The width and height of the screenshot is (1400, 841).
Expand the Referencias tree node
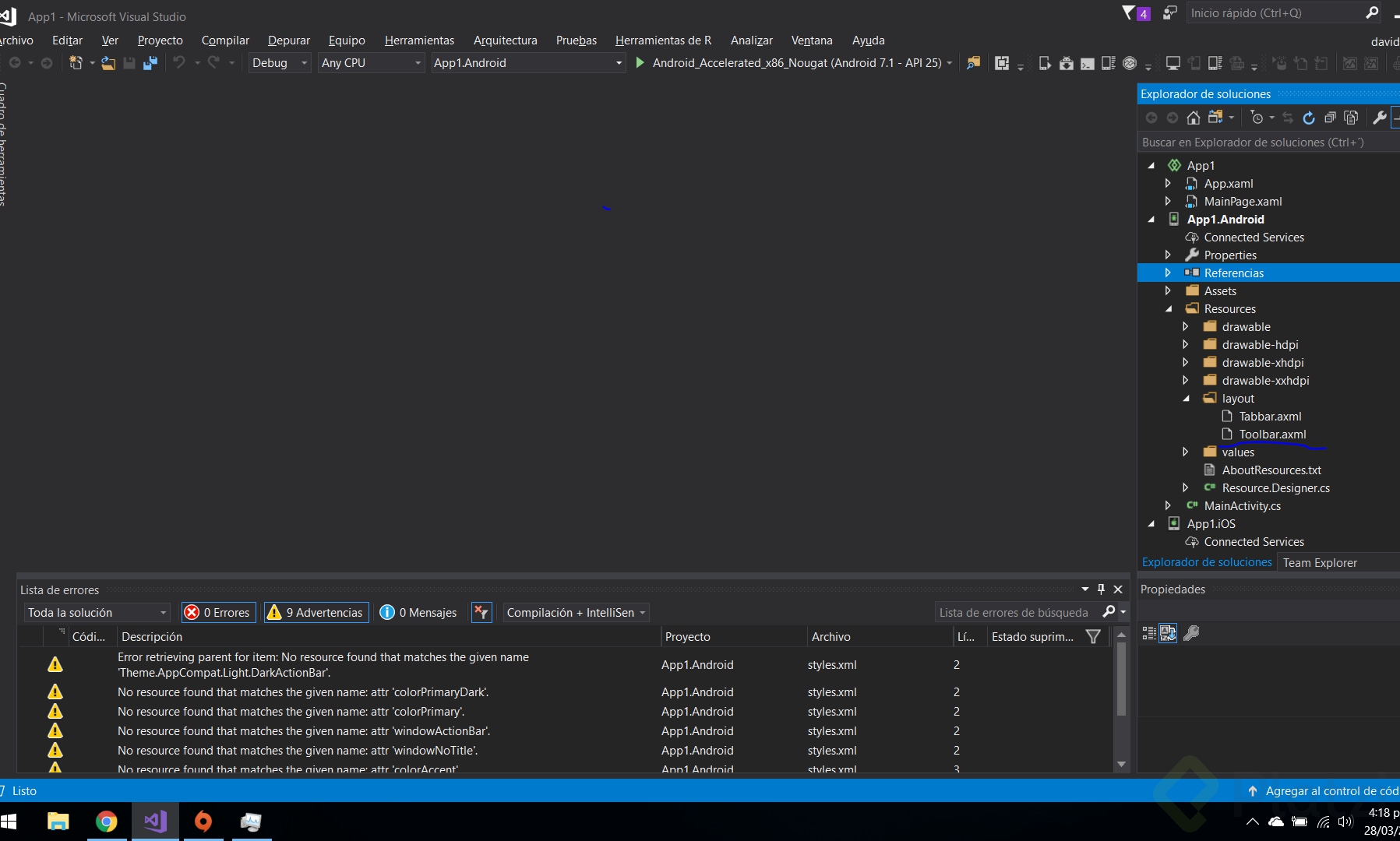point(1168,273)
